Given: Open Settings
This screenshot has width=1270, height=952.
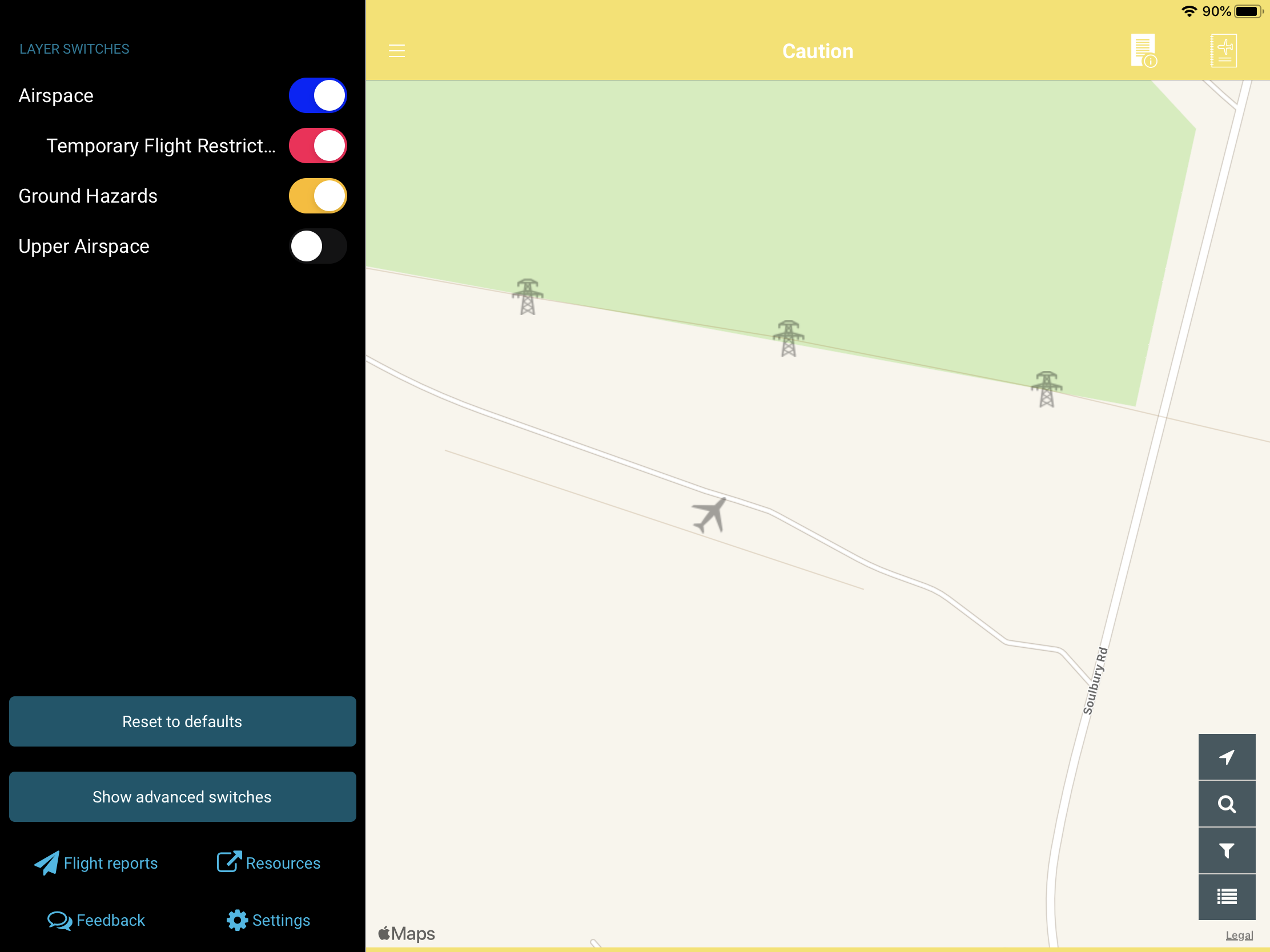Looking at the screenshot, I should 268,920.
